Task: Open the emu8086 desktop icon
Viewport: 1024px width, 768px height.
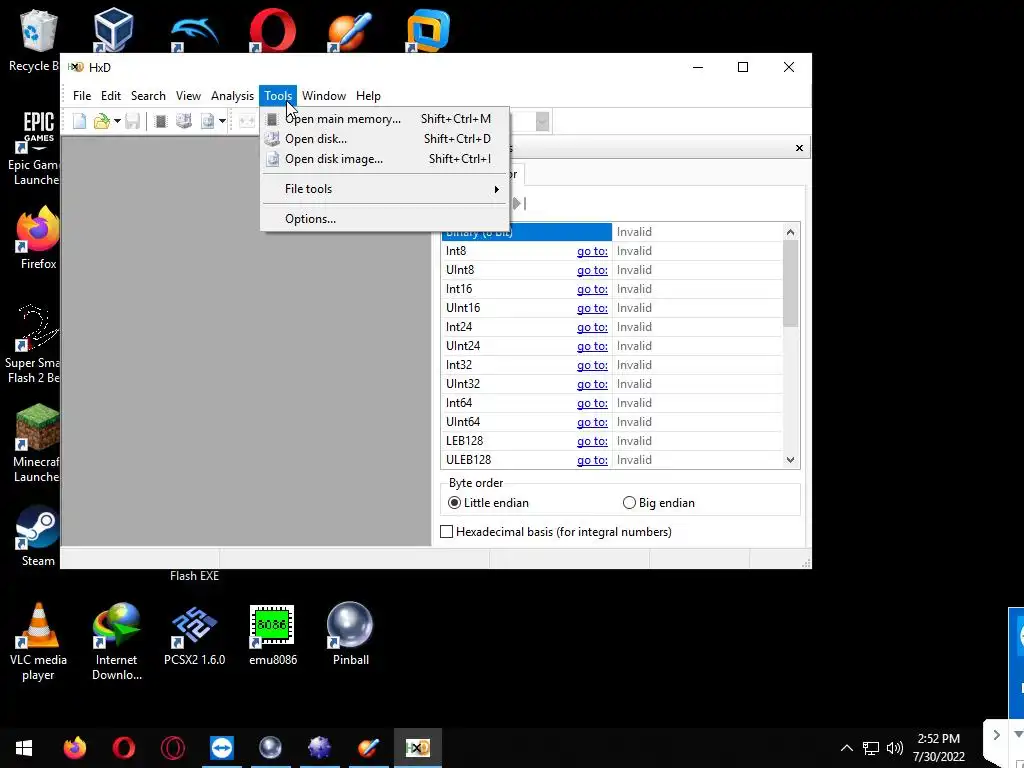Action: point(272,634)
